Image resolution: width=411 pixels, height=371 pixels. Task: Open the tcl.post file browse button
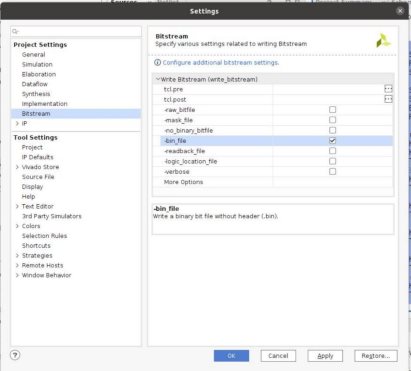388,99
